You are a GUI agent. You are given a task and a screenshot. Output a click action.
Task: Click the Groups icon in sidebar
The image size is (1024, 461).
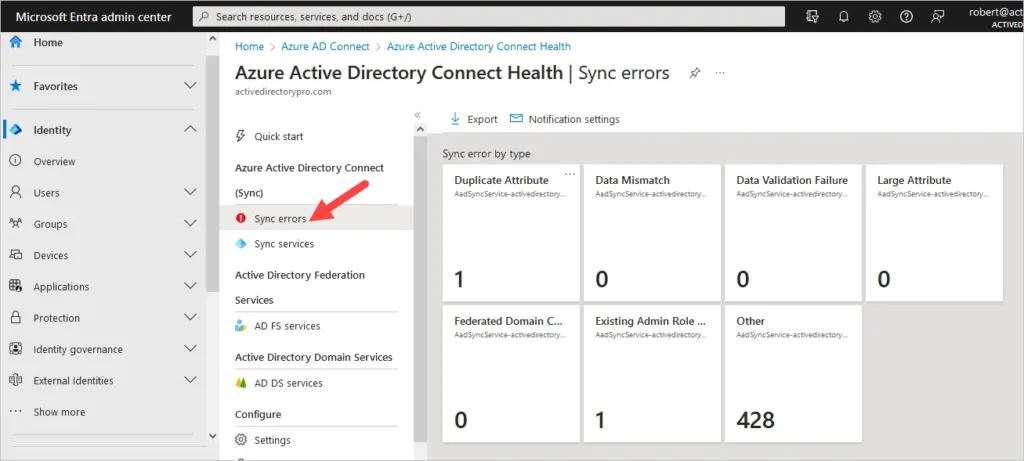click(x=16, y=224)
